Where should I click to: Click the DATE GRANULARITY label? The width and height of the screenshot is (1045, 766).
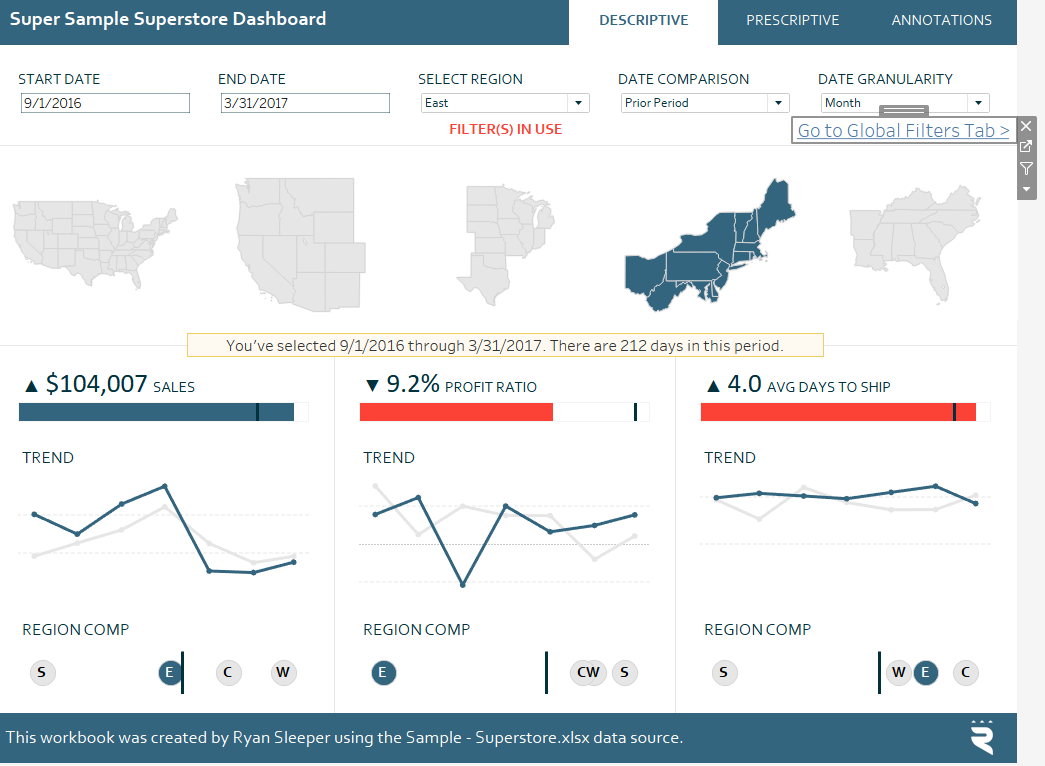[x=886, y=79]
